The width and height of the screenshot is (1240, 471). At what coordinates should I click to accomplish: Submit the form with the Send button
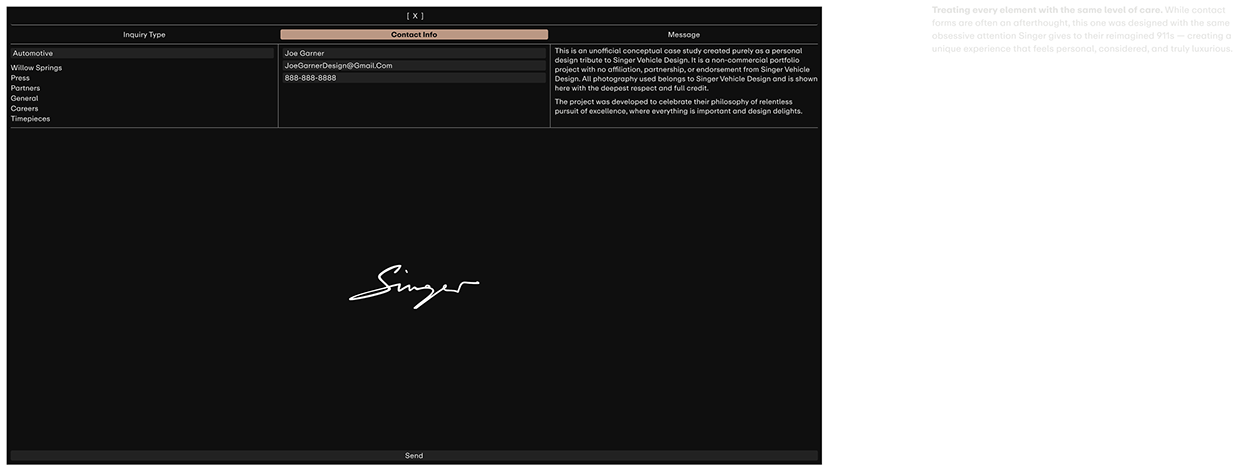coord(414,456)
